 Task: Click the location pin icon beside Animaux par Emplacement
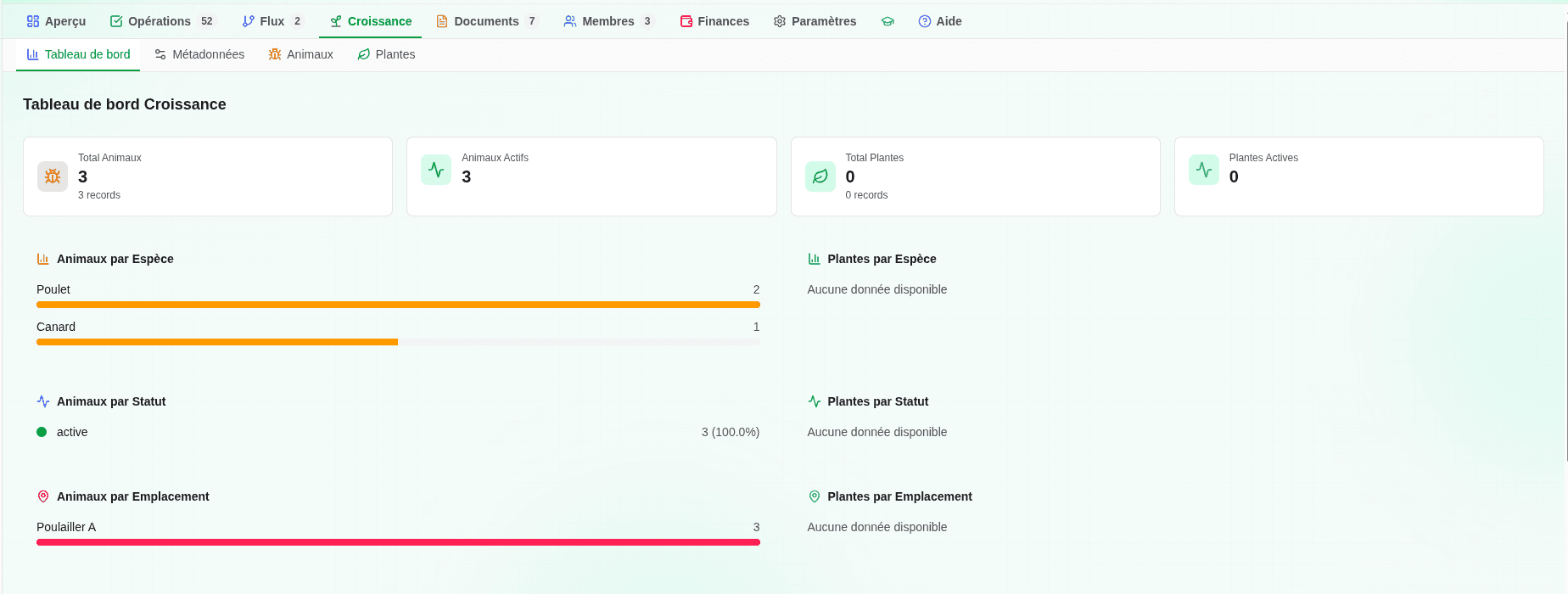pyautogui.click(x=43, y=496)
